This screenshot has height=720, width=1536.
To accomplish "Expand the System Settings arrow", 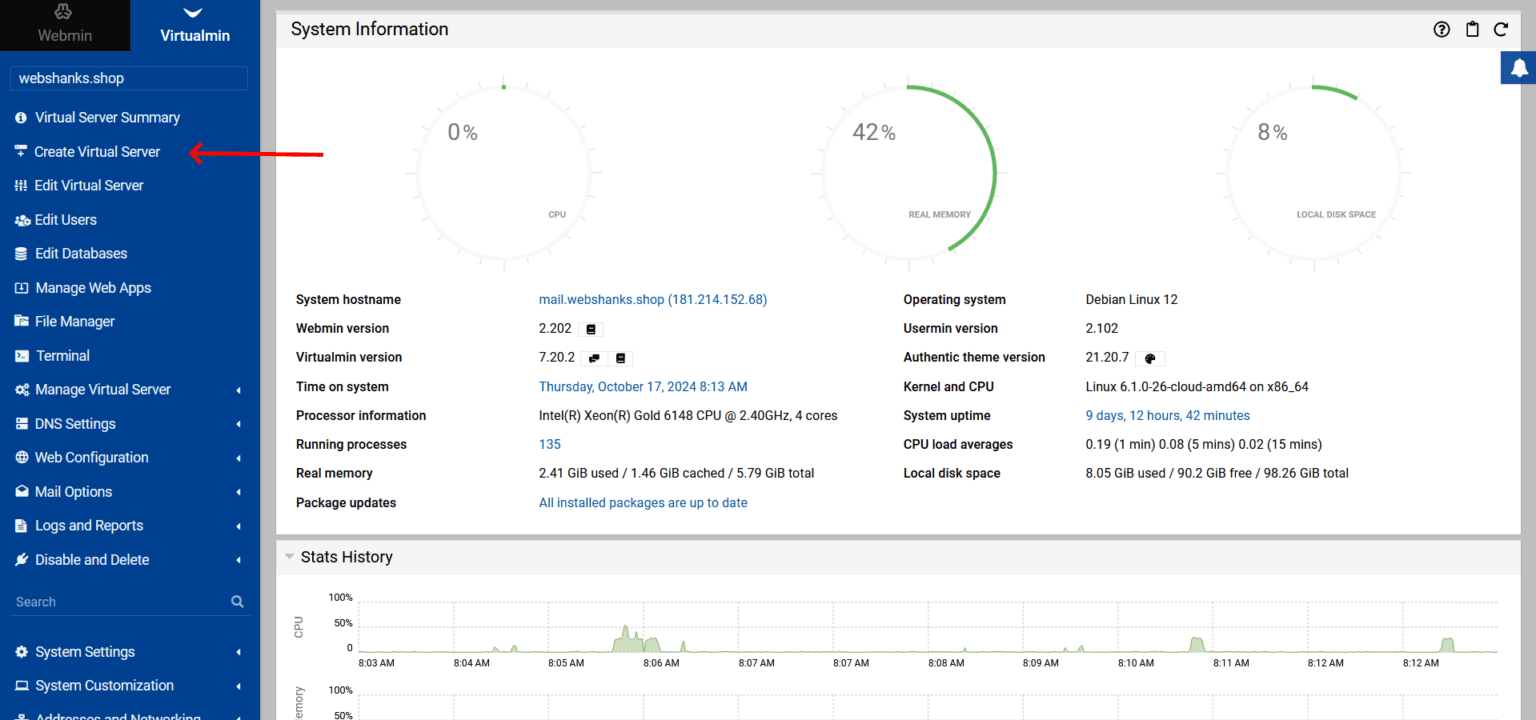I will click(x=238, y=652).
